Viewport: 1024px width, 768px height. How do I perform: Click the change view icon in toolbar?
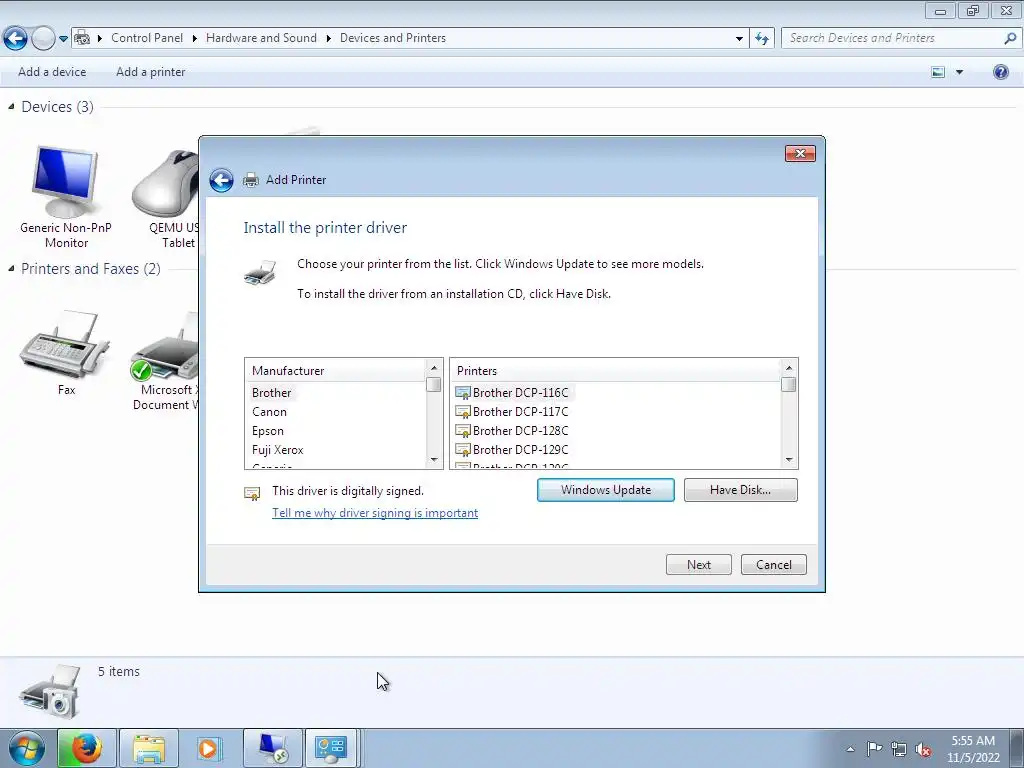938,72
